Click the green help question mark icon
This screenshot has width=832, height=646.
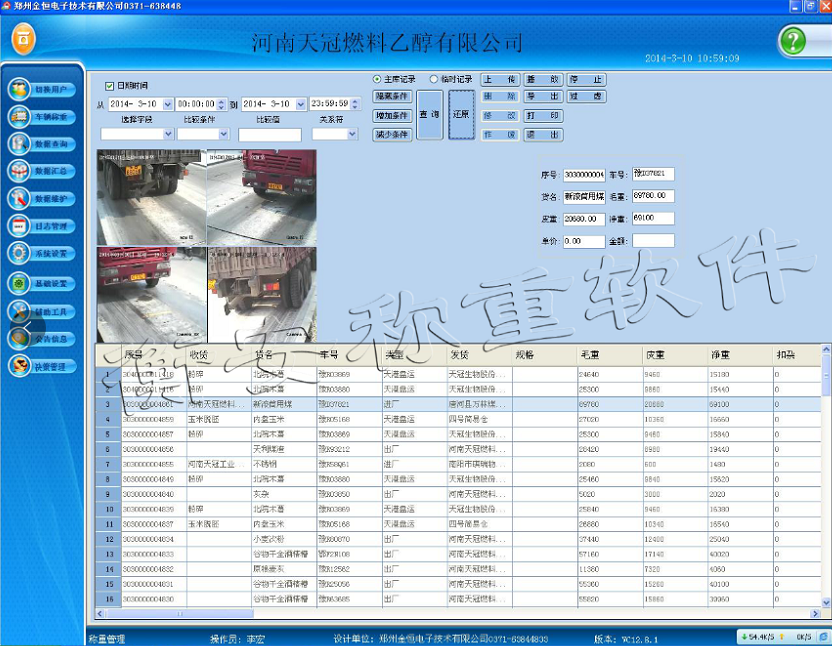[793, 41]
